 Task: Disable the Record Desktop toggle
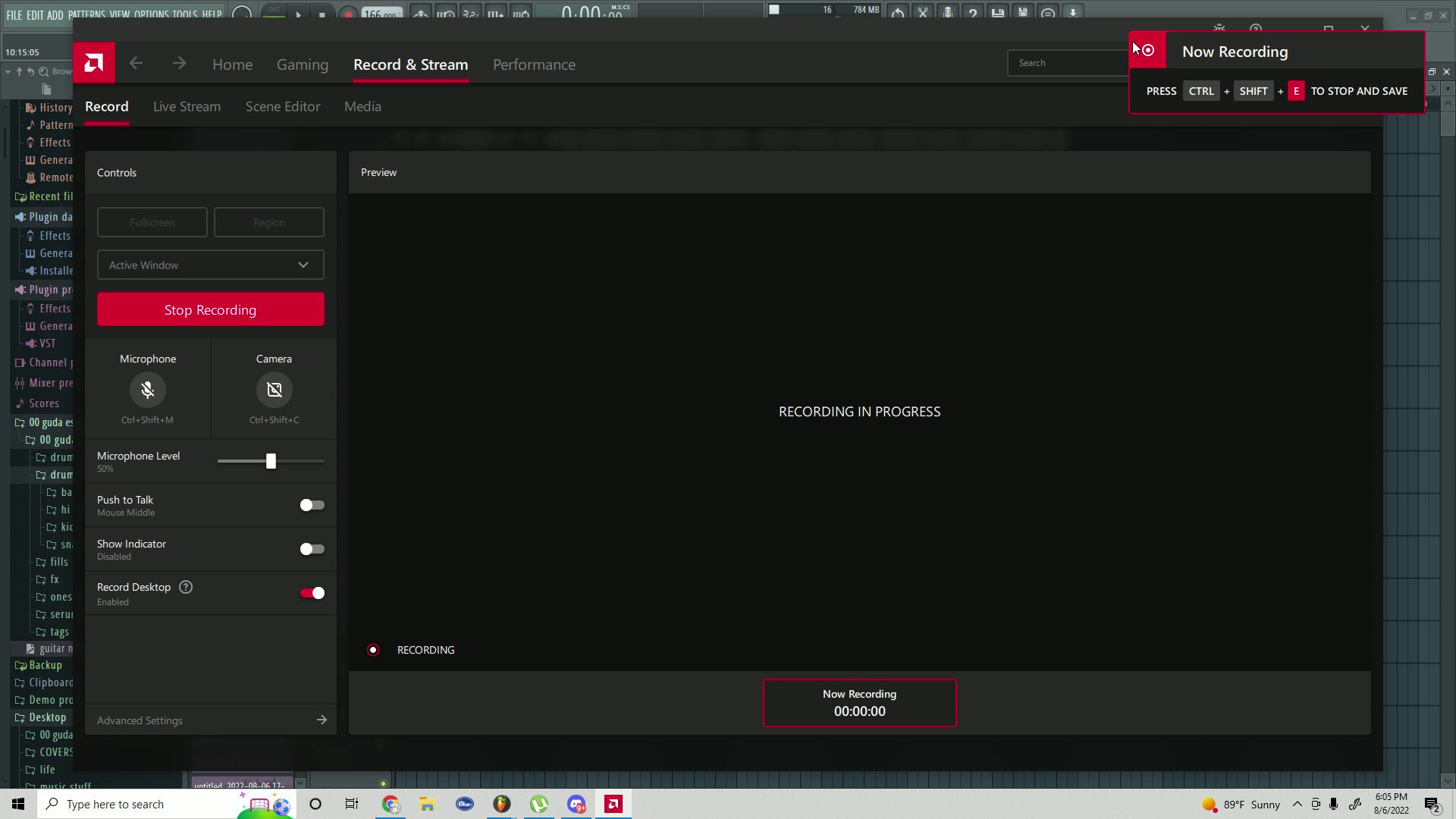tap(312, 593)
